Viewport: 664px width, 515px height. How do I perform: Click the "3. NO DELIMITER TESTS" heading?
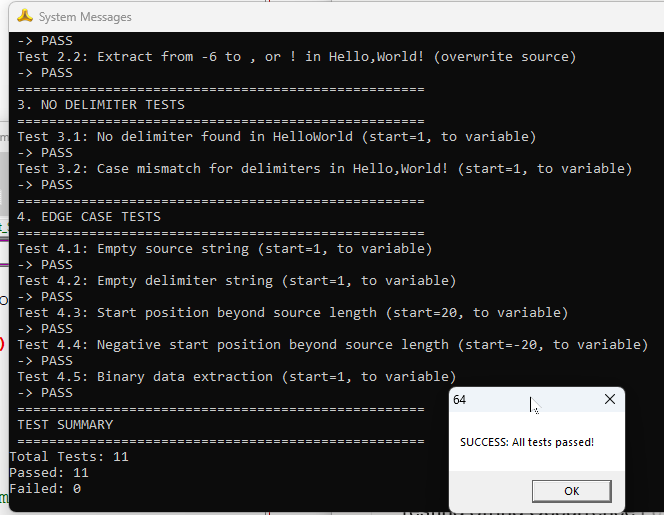(101, 105)
